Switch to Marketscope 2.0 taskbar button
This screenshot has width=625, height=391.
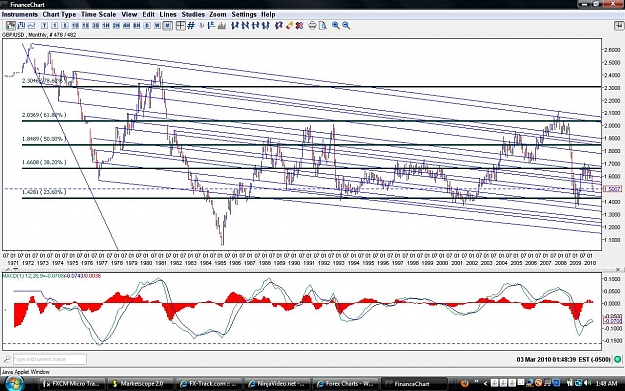coord(142,384)
